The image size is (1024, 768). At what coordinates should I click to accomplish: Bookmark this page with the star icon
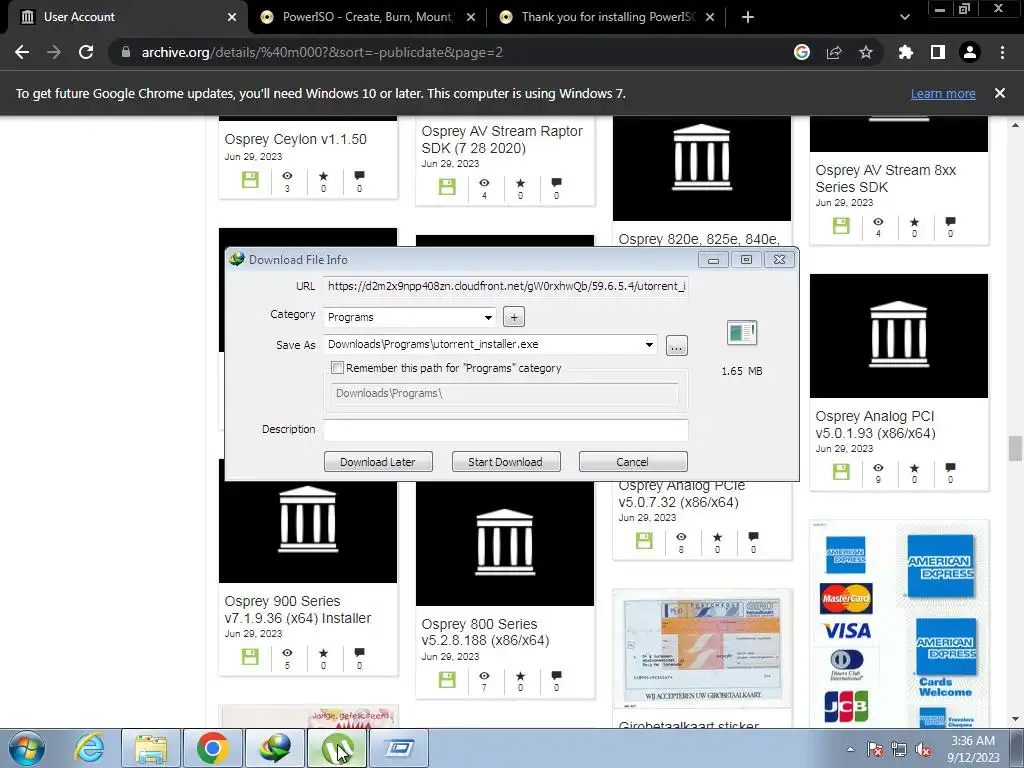tap(866, 52)
